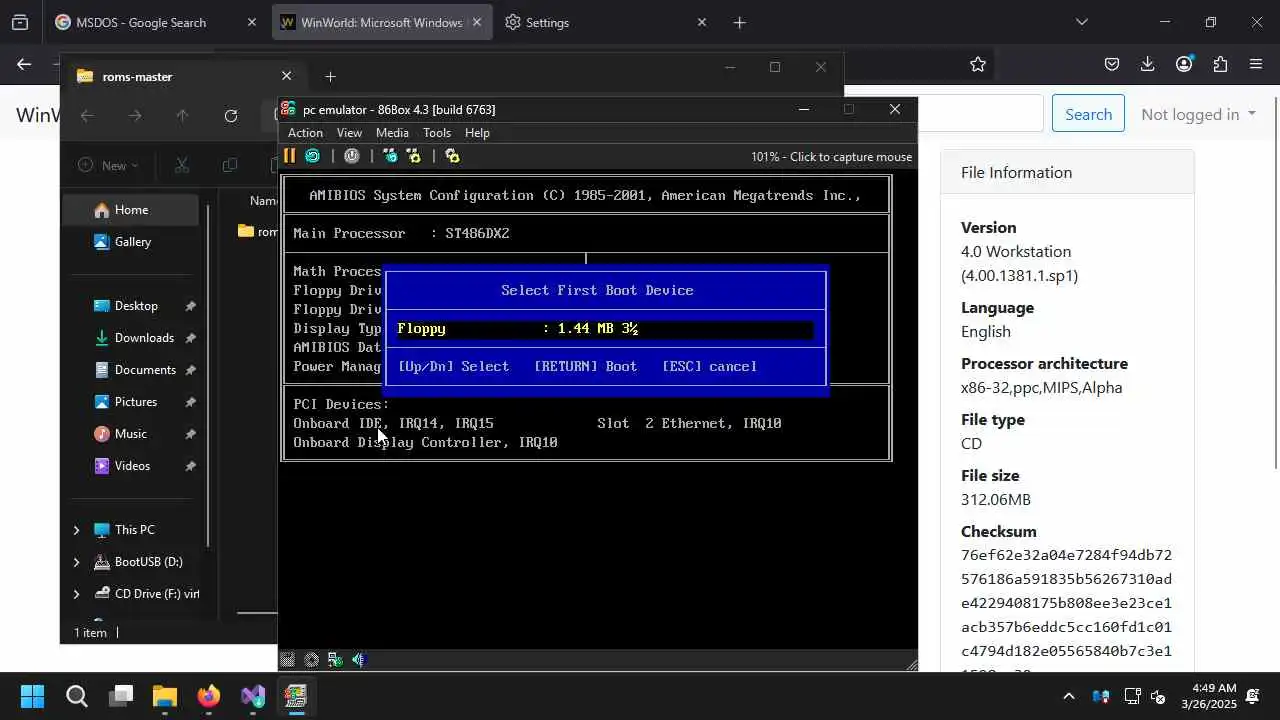This screenshot has width=1280, height=720.
Task: Pause the 86Box emulation
Action: 289,156
